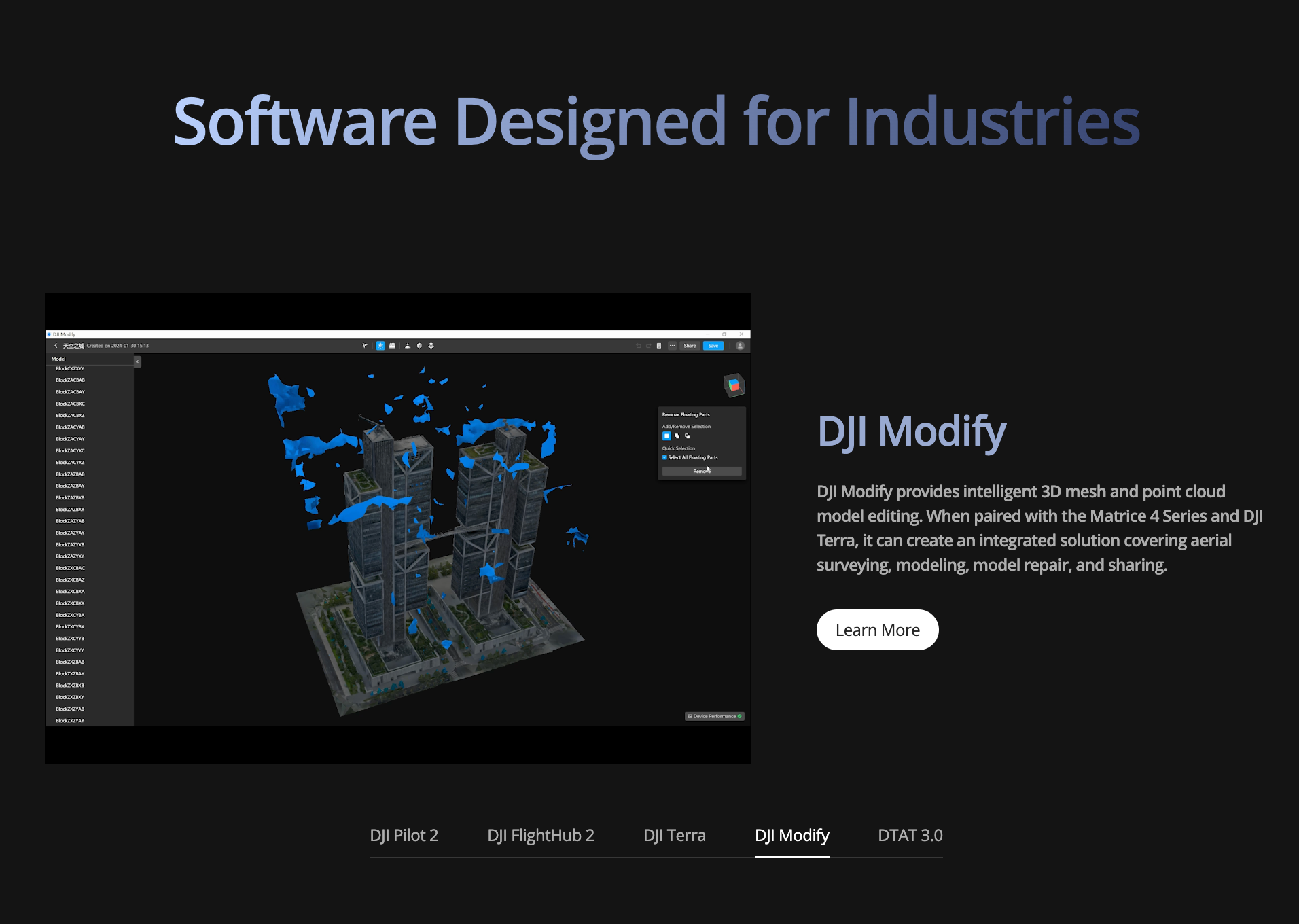Screen dimensions: 1299x924
Task: Open the Device Performance indicator
Action: tap(714, 716)
